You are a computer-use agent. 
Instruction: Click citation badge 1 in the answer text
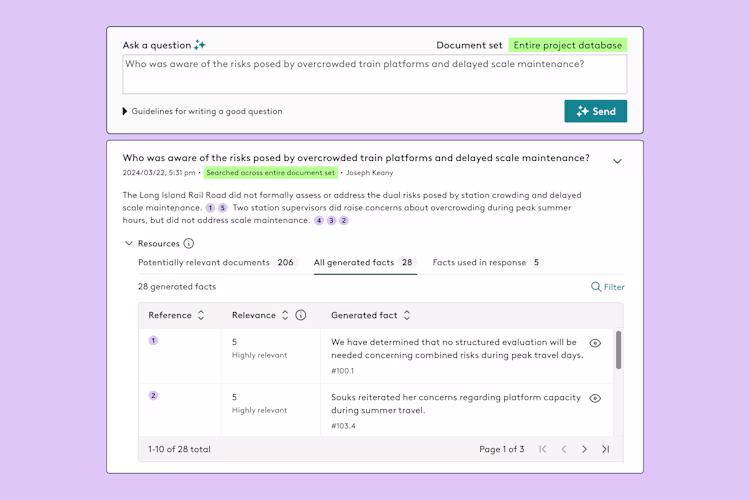(210, 208)
